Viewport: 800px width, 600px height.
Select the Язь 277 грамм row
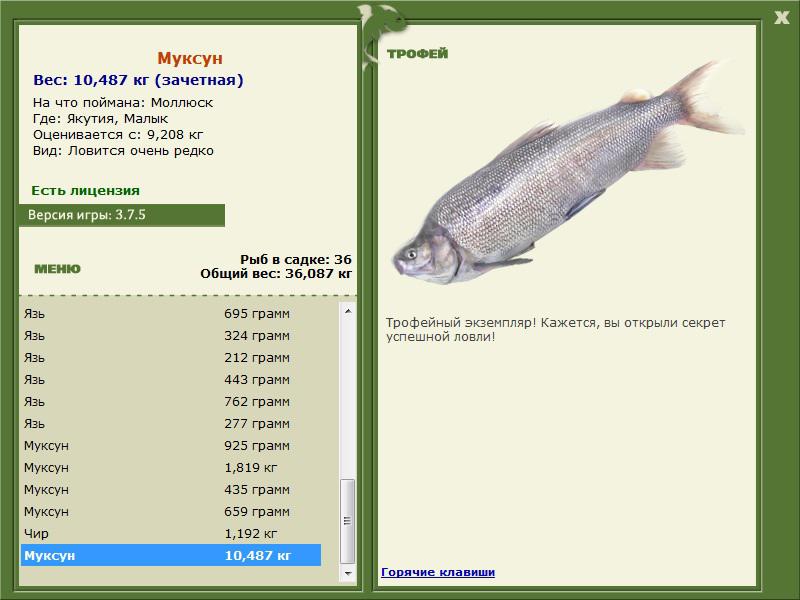pyautogui.click(x=171, y=423)
